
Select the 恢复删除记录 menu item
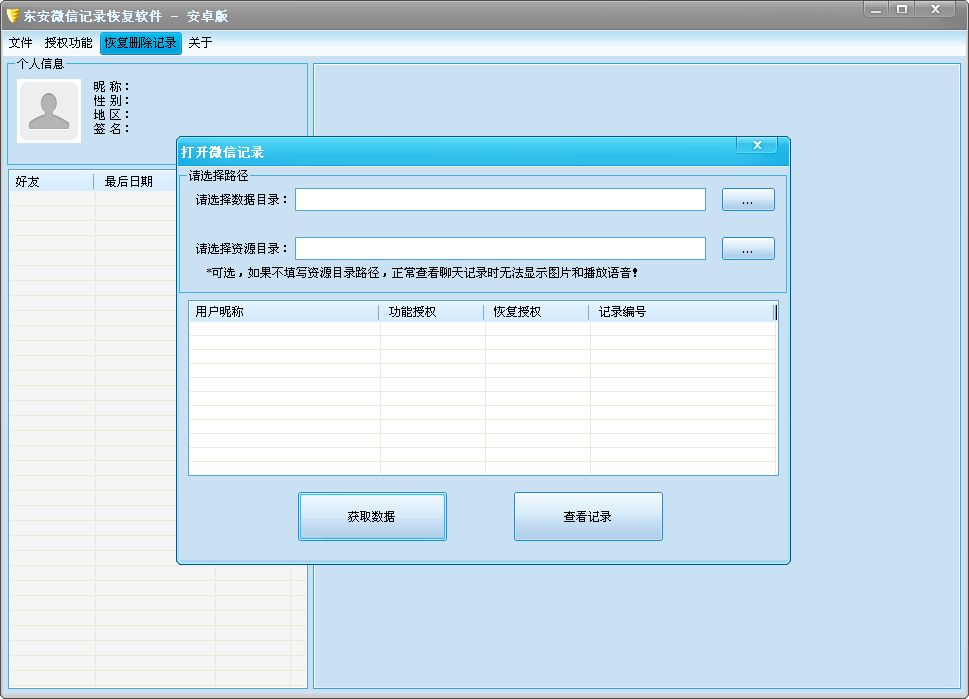[140, 43]
